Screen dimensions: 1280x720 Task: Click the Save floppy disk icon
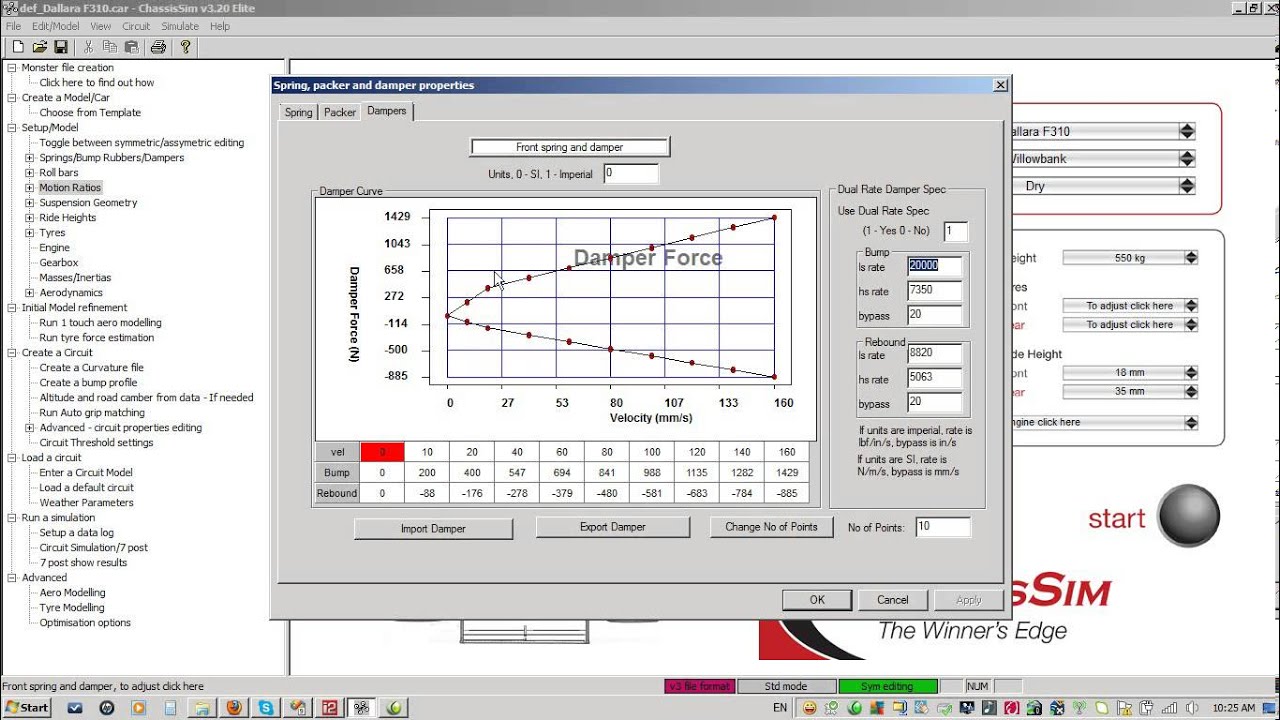[61, 47]
